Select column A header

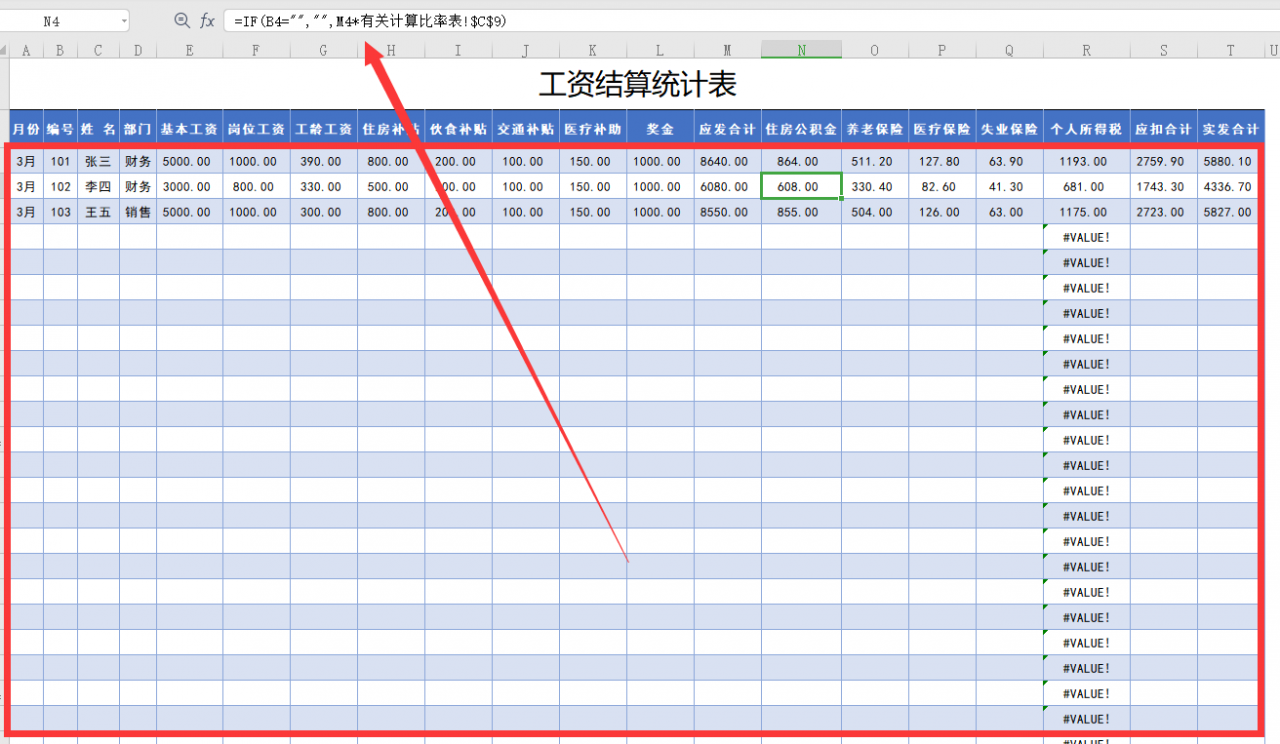point(25,48)
